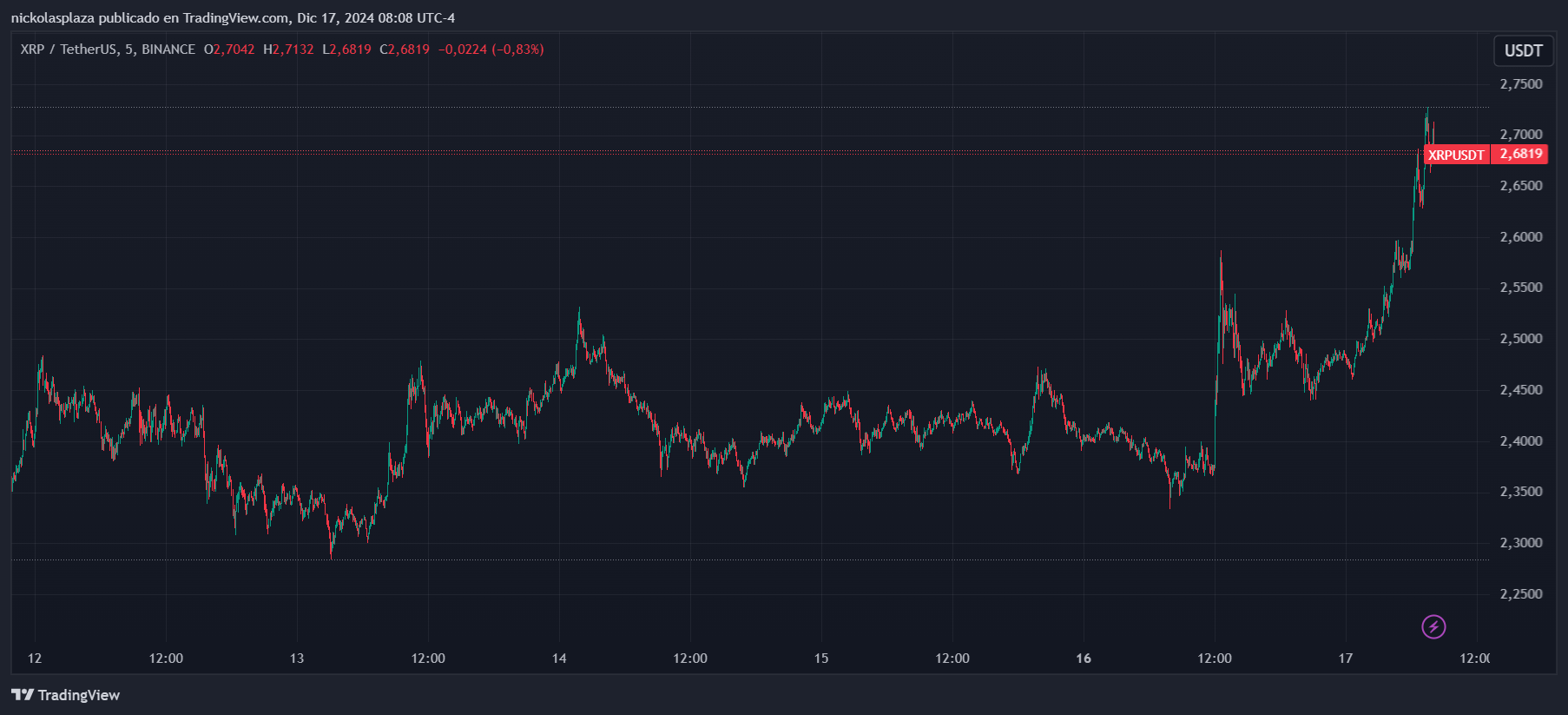Click the purple lightning bolt icon
1568x715 pixels.
[1433, 626]
